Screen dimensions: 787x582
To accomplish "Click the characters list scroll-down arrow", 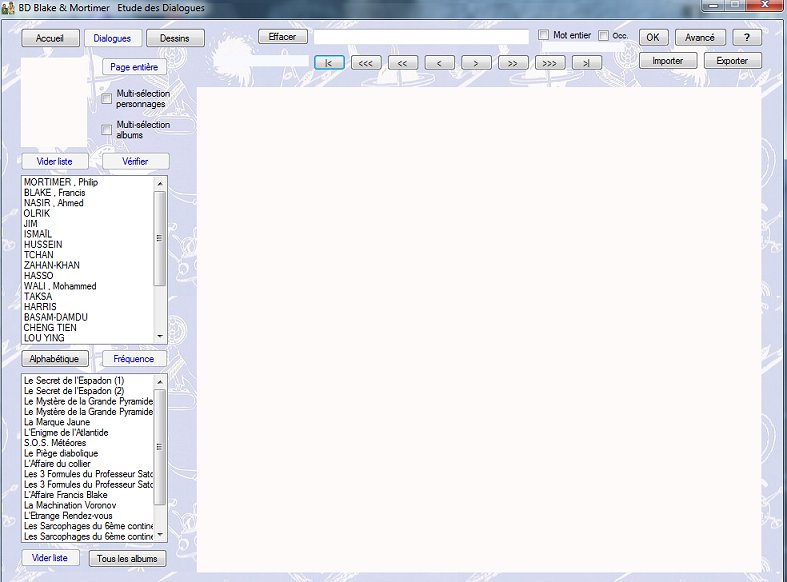I will point(160,336).
